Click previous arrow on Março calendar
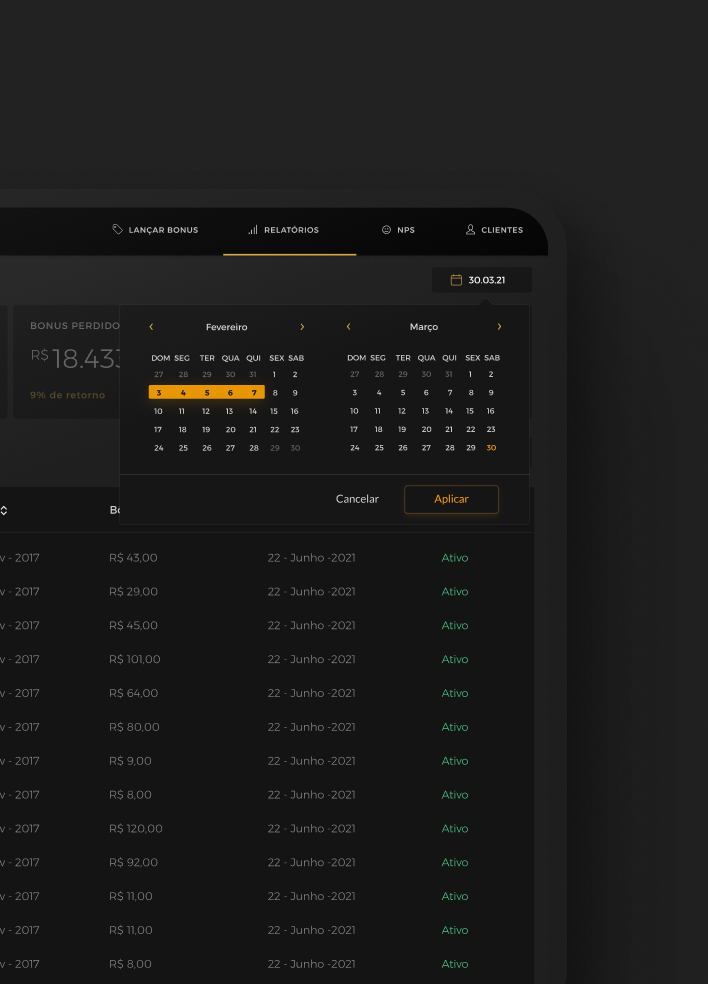The height and width of the screenshot is (984, 708). coord(348,327)
